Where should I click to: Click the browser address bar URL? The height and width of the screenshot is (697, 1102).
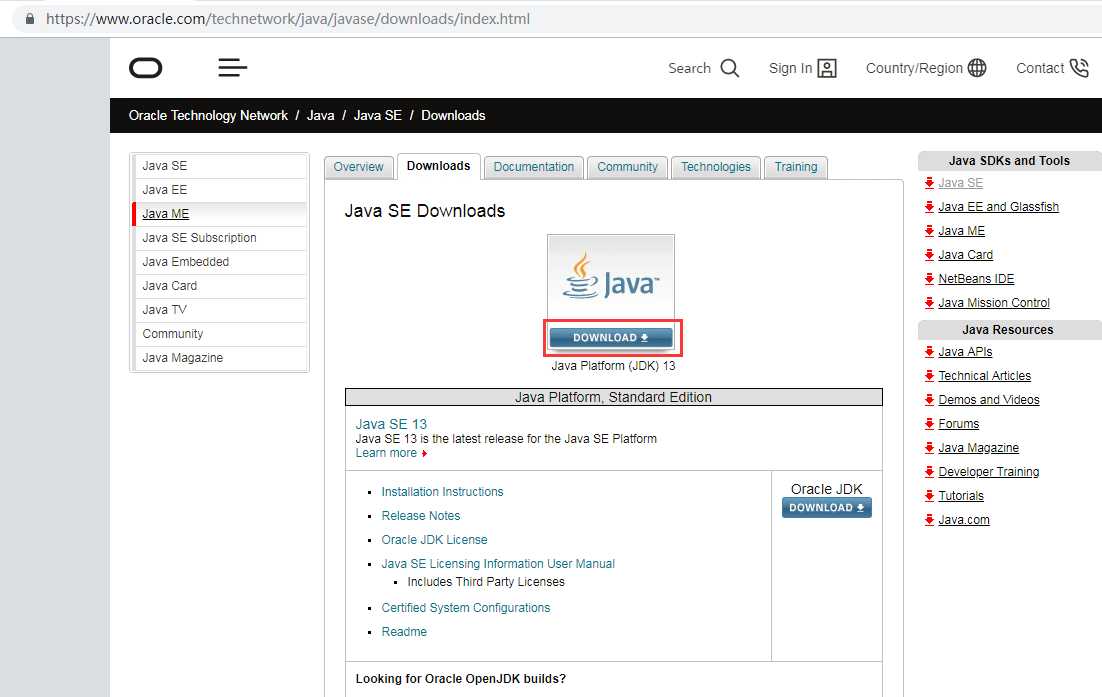(x=288, y=19)
